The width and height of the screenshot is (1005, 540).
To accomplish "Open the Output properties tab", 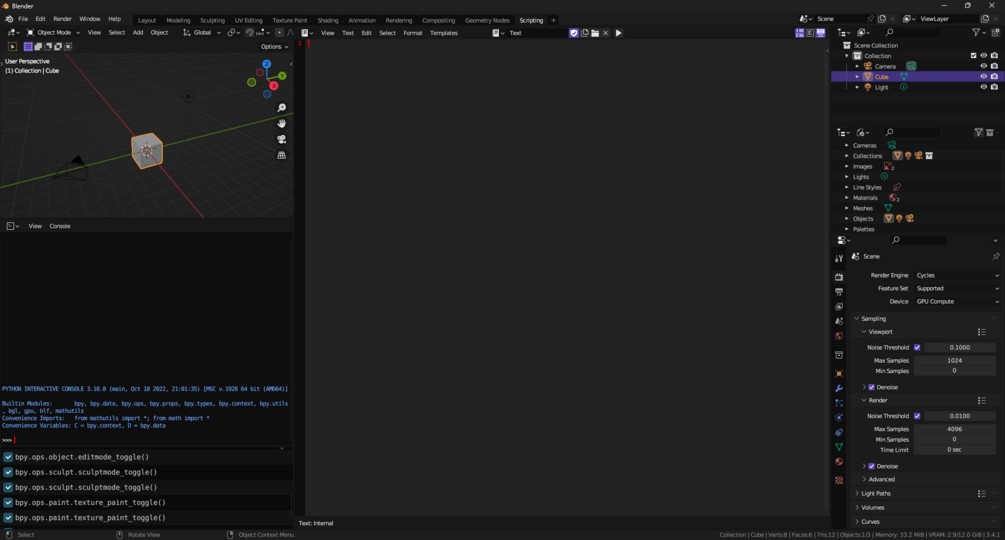I will [x=839, y=292].
